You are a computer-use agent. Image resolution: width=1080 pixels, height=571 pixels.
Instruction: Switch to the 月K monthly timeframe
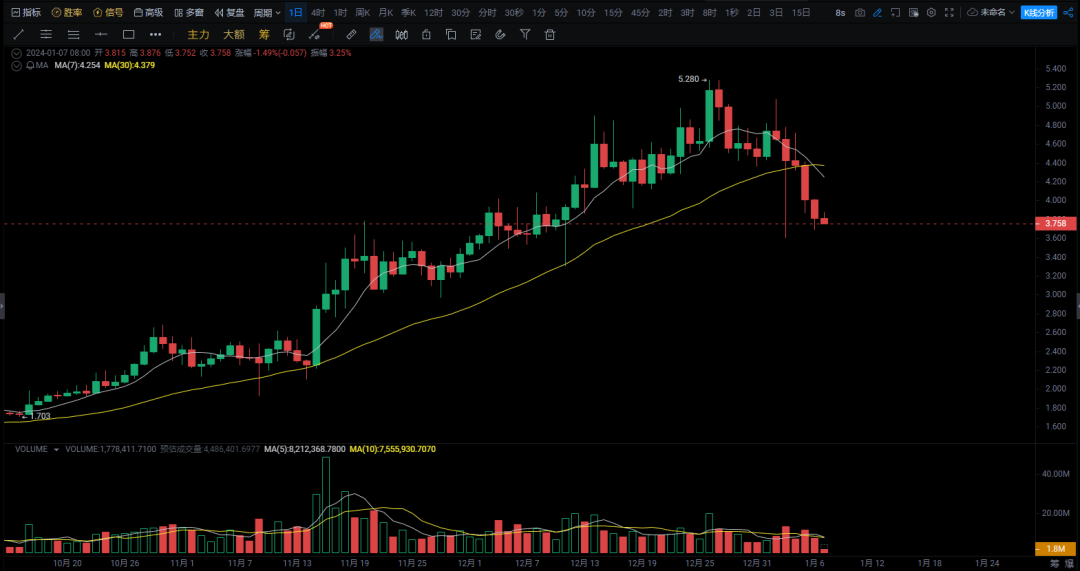point(386,12)
